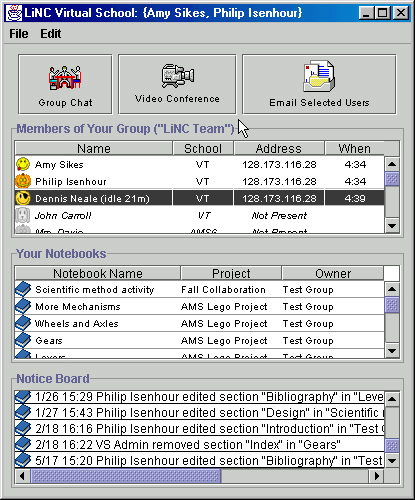
Task: Select notice VS Admin removed Index
Action: (199, 444)
